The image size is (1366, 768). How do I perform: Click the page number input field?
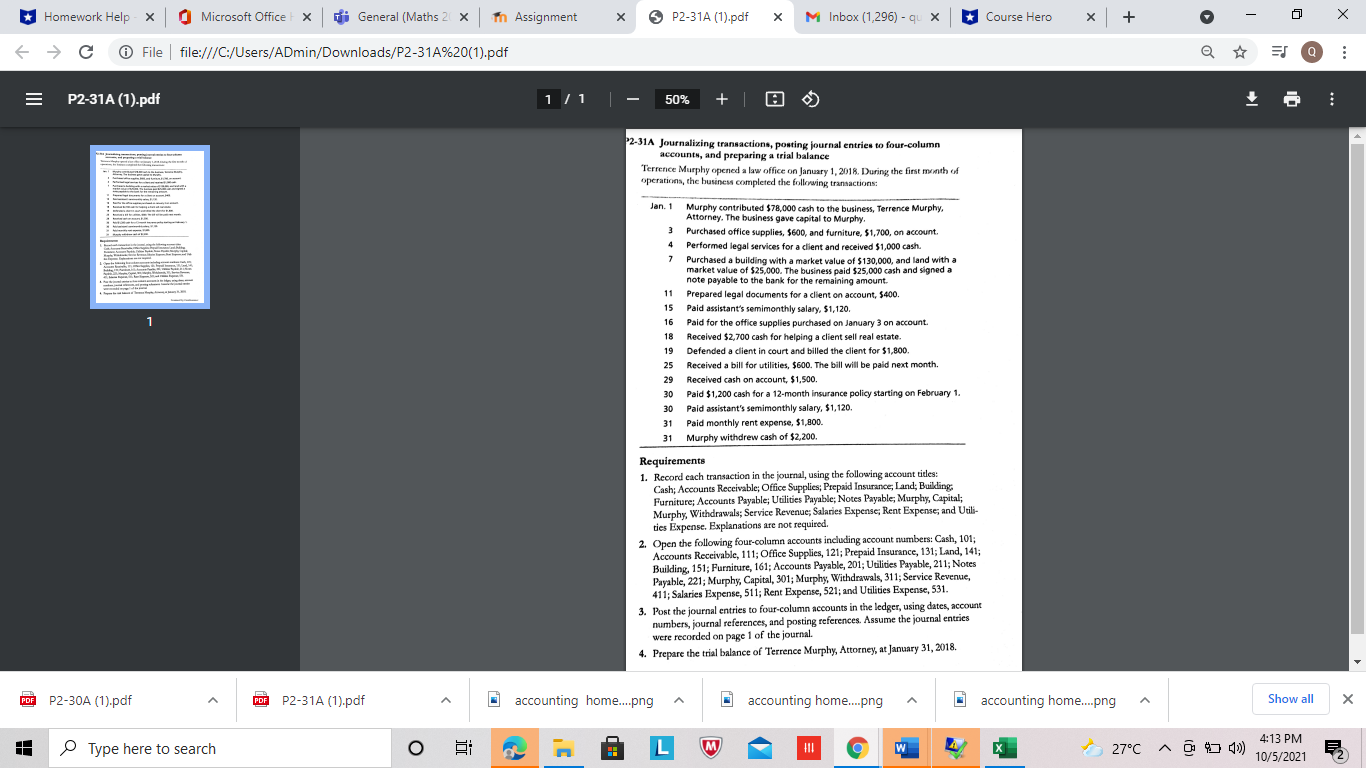(x=549, y=99)
